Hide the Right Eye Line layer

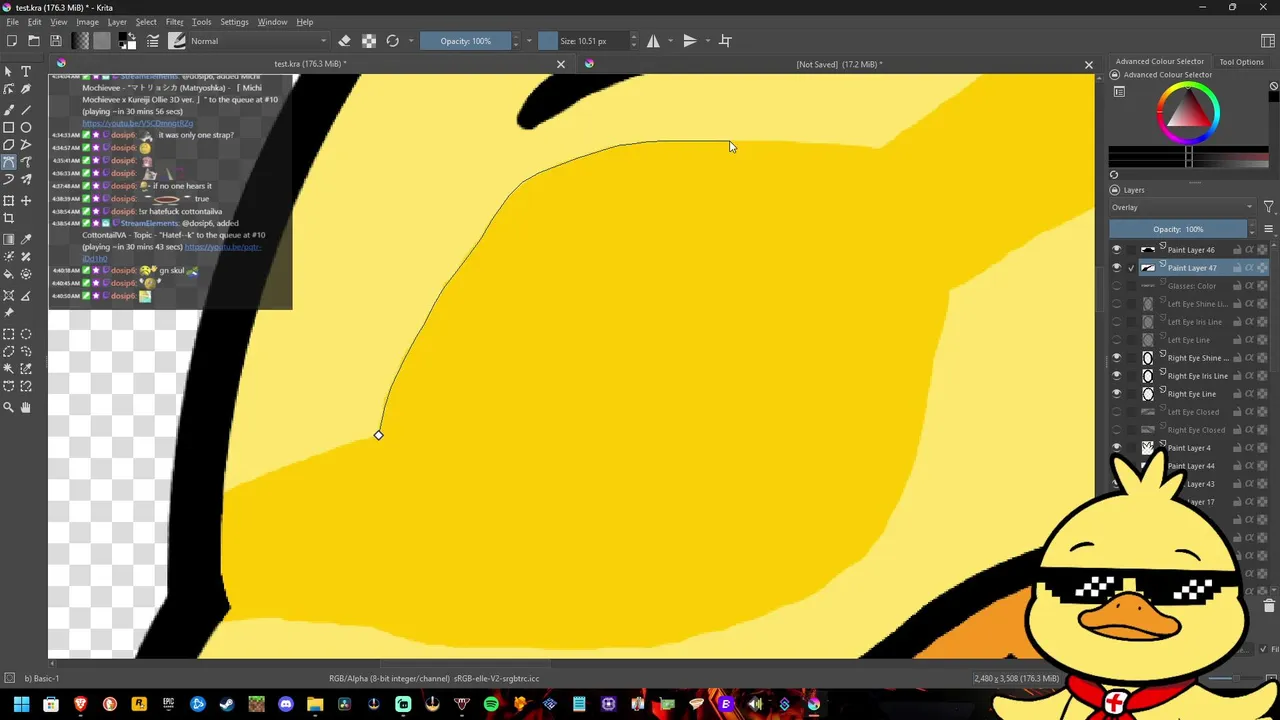(x=1117, y=394)
